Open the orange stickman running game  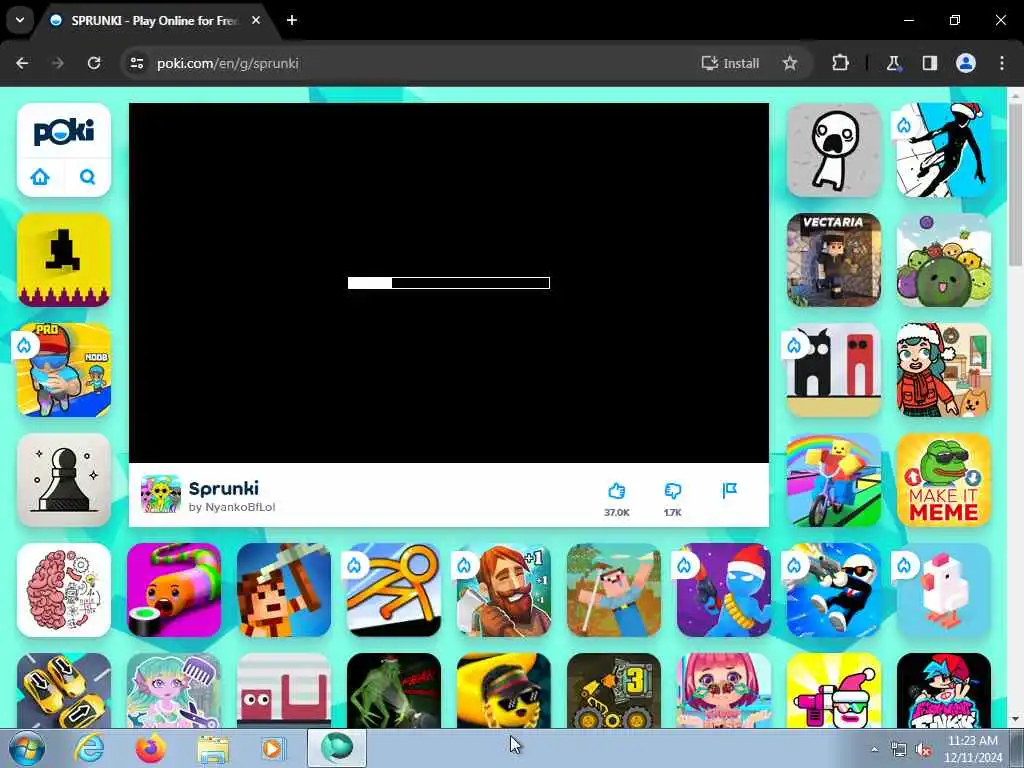pyautogui.click(x=394, y=590)
